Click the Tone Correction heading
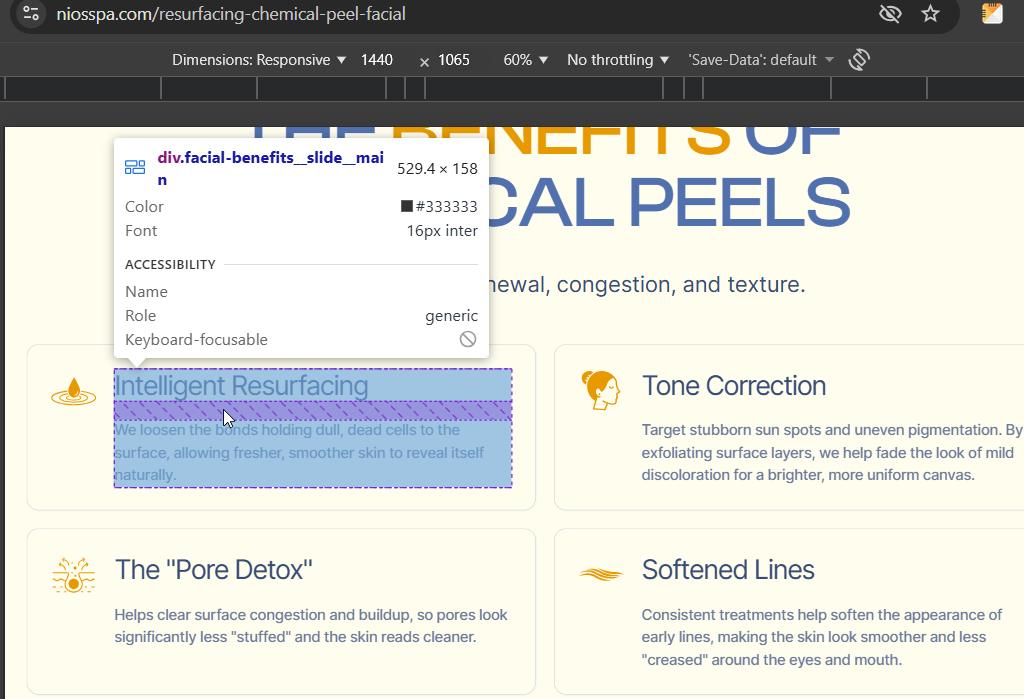The height and width of the screenshot is (699, 1024). (x=734, y=386)
